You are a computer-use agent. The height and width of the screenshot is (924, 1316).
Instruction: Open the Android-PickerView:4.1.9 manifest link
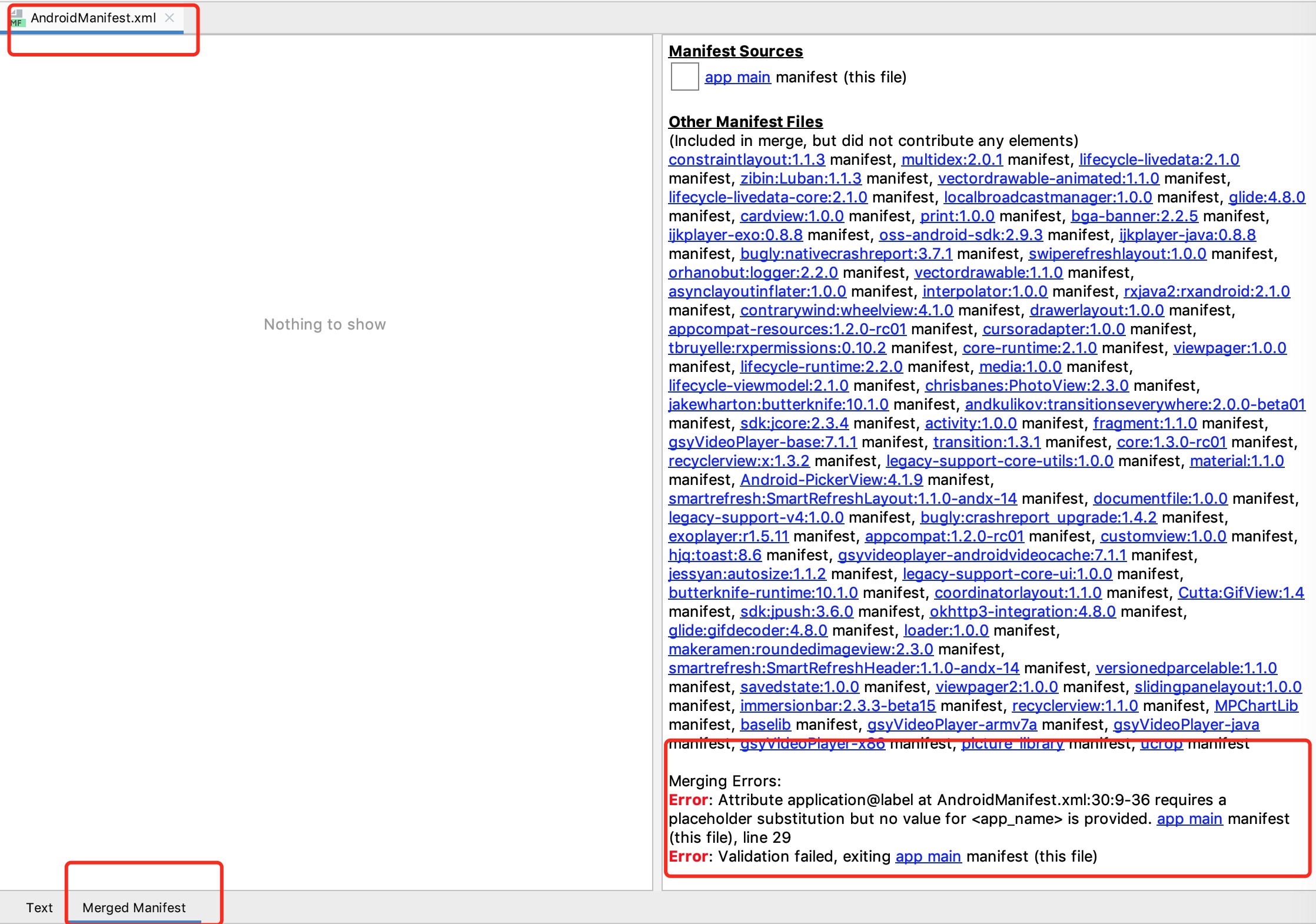[x=831, y=480]
